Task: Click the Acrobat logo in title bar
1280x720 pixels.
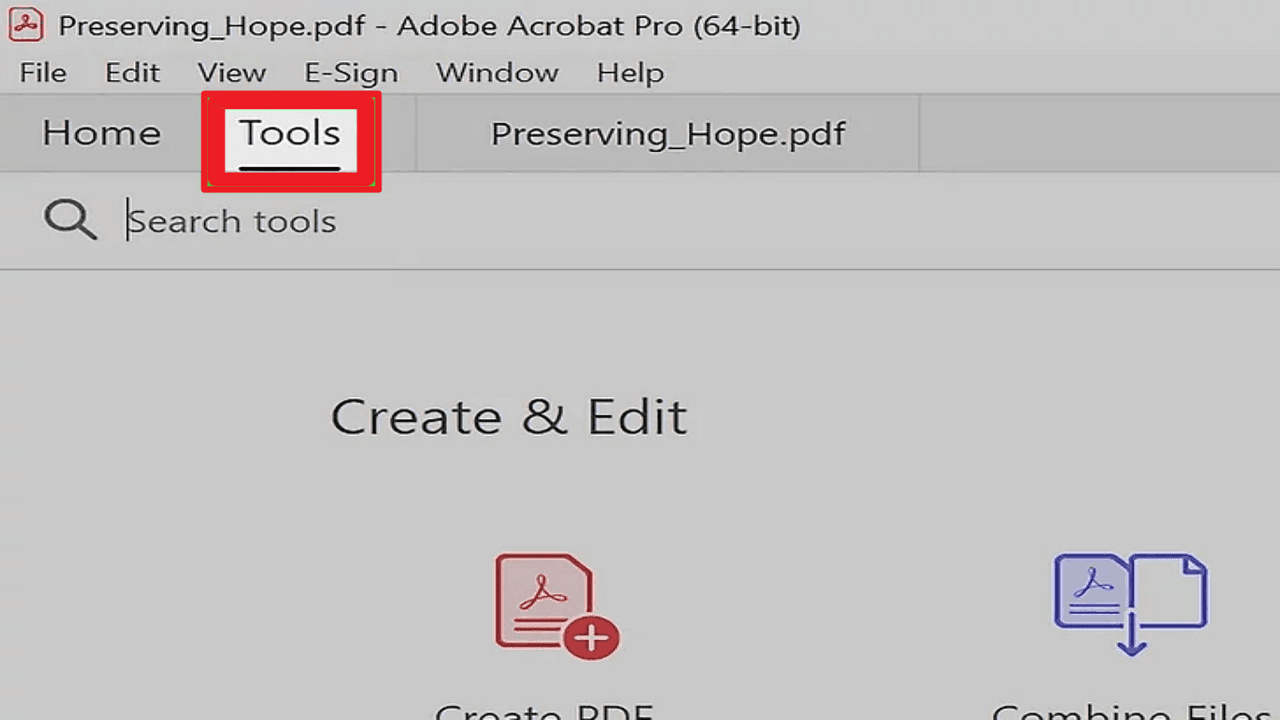Action: (x=26, y=25)
